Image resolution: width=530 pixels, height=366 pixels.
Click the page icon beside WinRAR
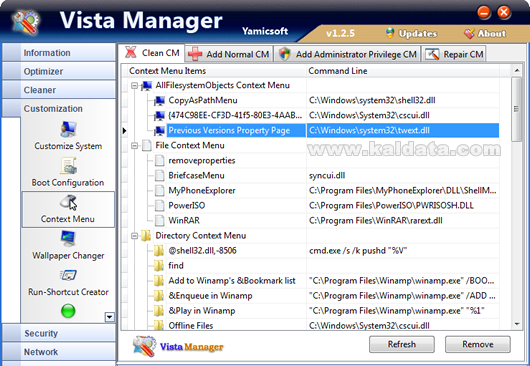(x=160, y=220)
